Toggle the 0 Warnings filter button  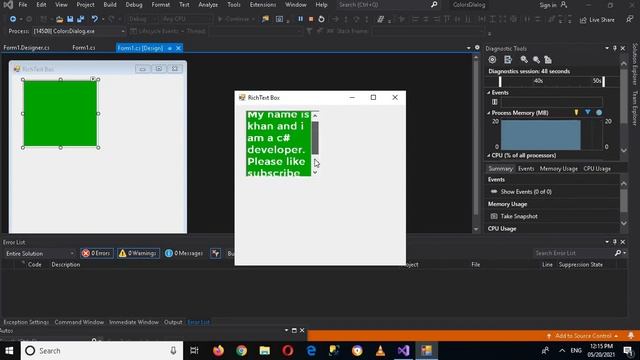click(138, 253)
